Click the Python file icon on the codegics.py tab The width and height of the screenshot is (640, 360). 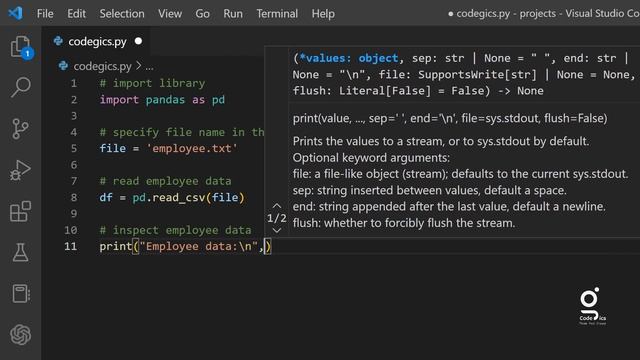coord(58,41)
